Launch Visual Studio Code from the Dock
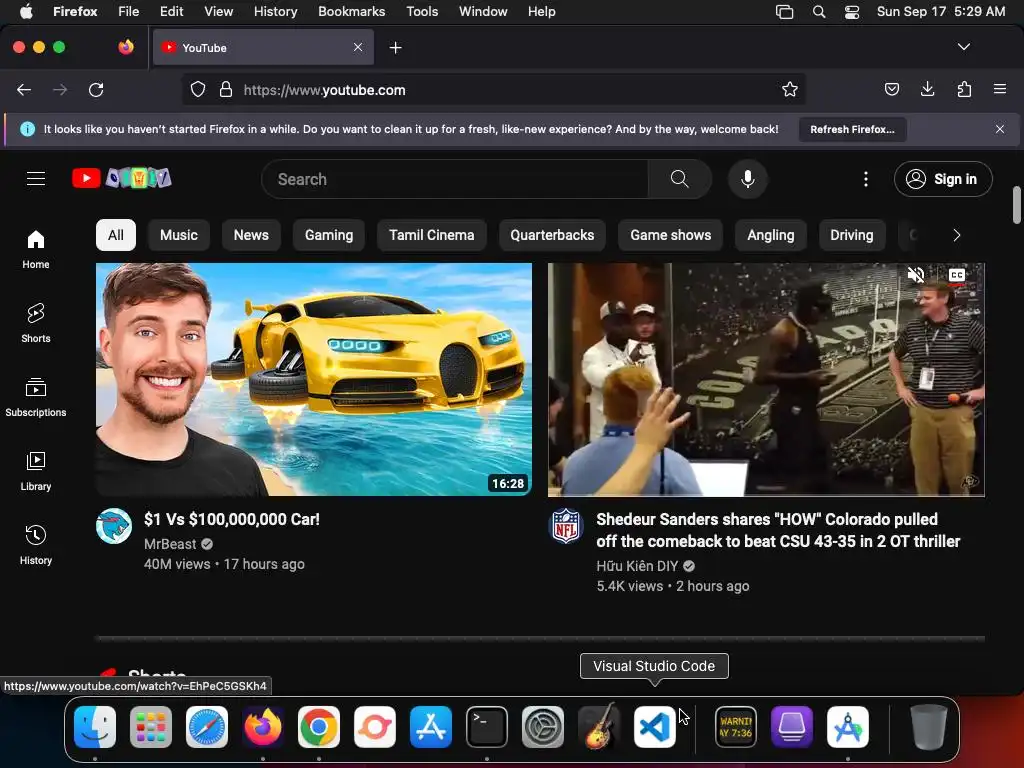Image resolution: width=1024 pixels, height=768 pixels. [x=654, y=727]
